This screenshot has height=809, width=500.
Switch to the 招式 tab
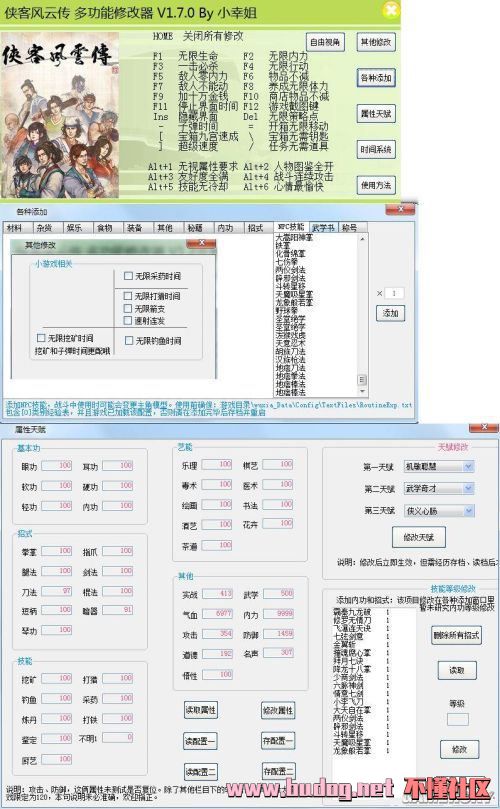259,228
